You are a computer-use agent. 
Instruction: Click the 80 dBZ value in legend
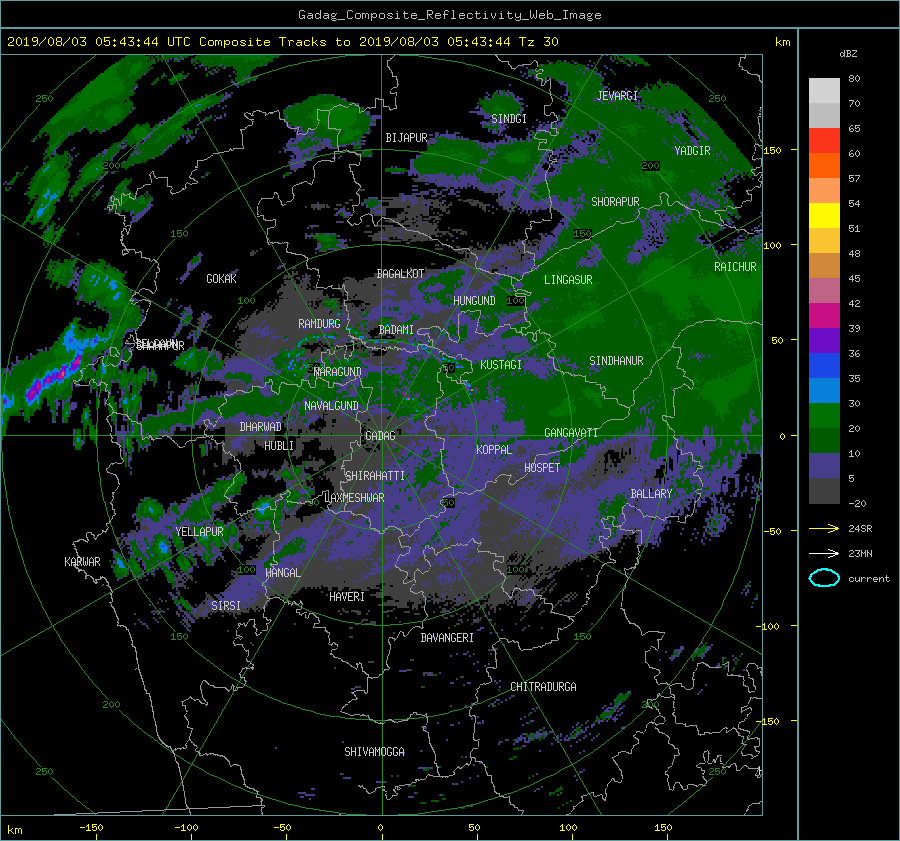pos(854,78)
